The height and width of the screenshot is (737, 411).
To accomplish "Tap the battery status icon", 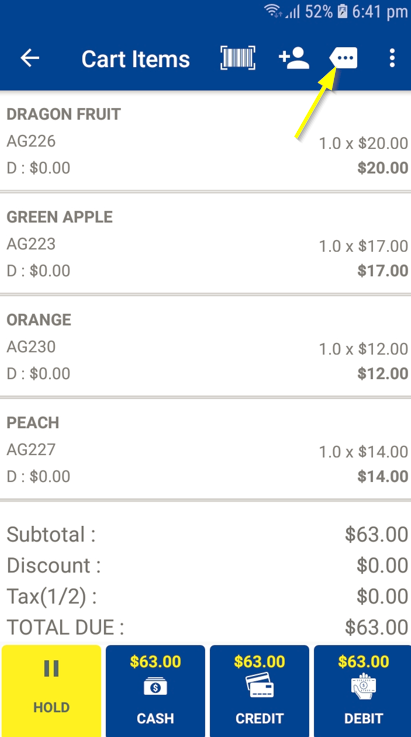I will click(342, 12).
